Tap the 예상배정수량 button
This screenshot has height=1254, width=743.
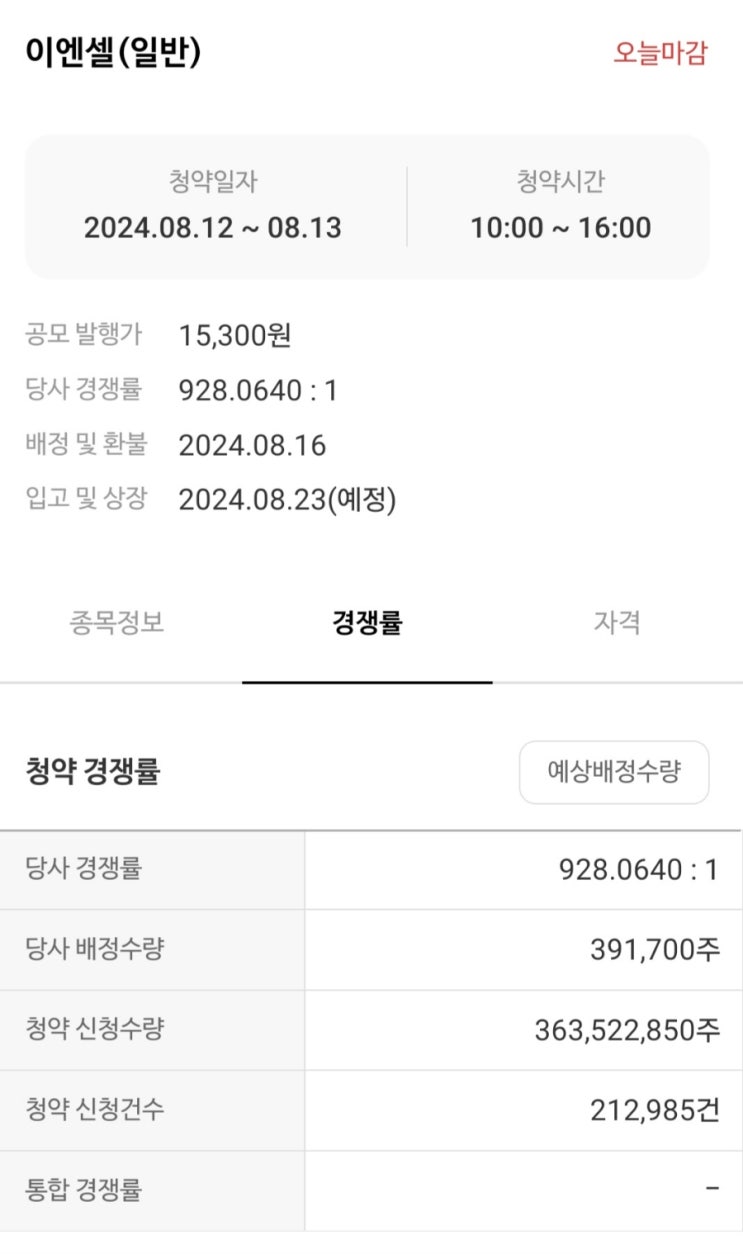point(614,772)
